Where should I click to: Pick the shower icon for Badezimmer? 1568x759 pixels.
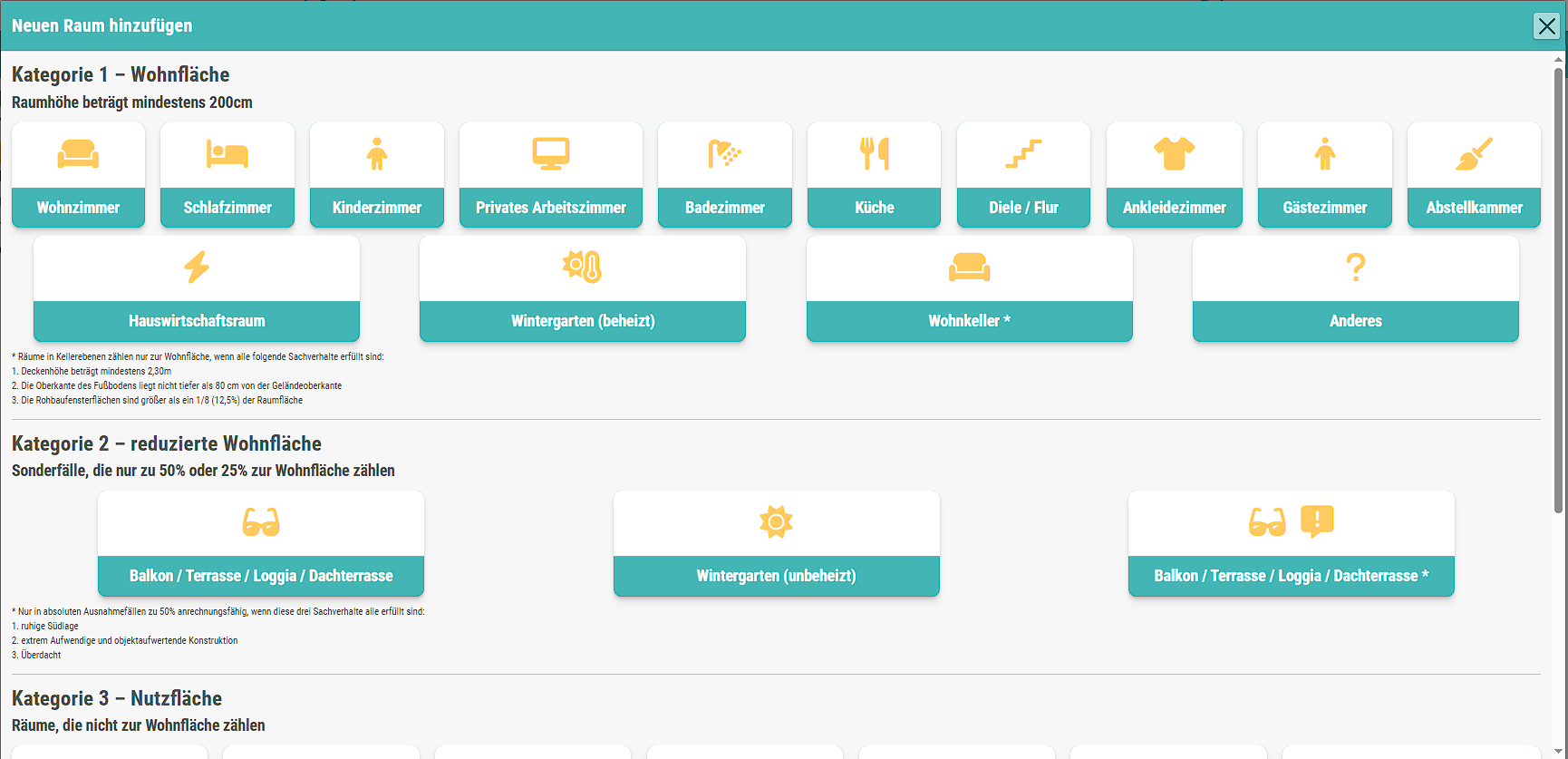724,154
